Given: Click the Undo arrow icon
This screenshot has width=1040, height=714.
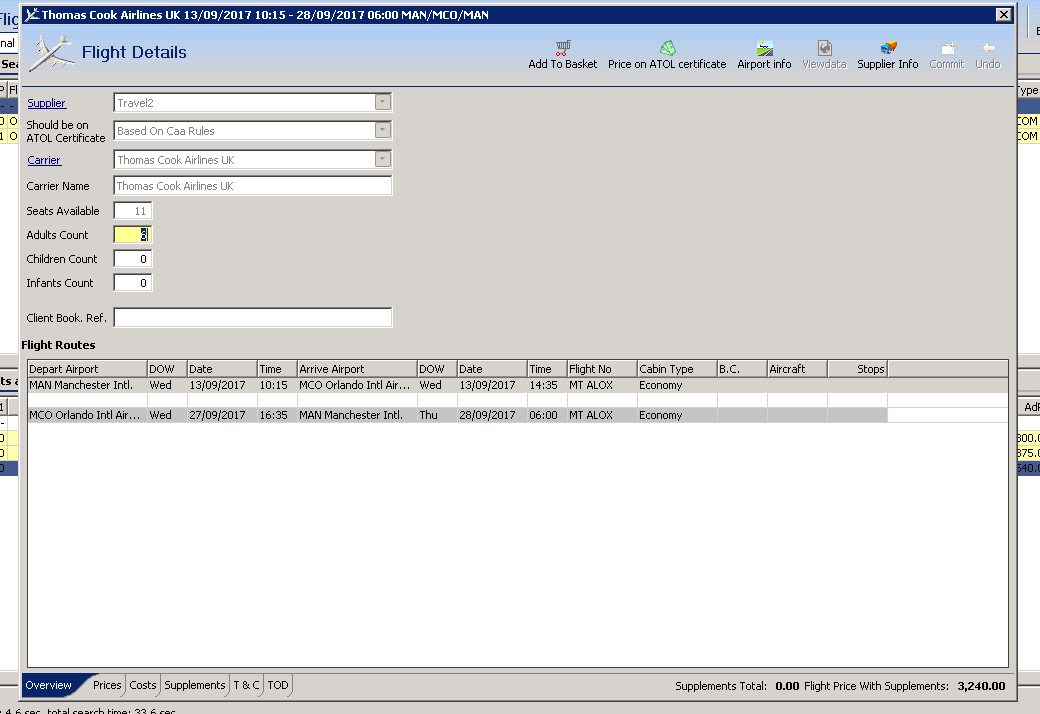Looking at the screenshot, I should [988, 48].
